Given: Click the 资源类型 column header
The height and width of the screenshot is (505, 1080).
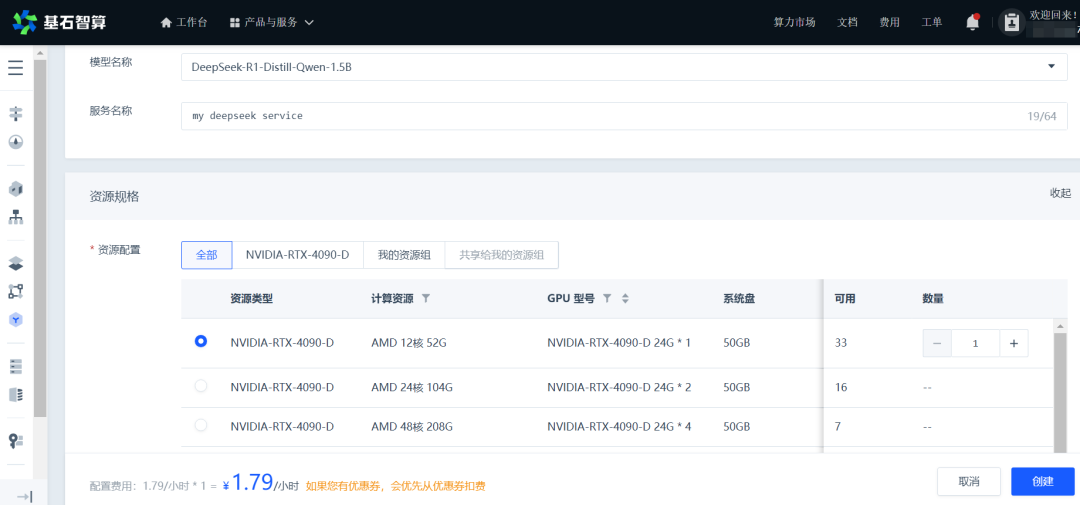Looking at the screenshot, I should tap(251, 298).
